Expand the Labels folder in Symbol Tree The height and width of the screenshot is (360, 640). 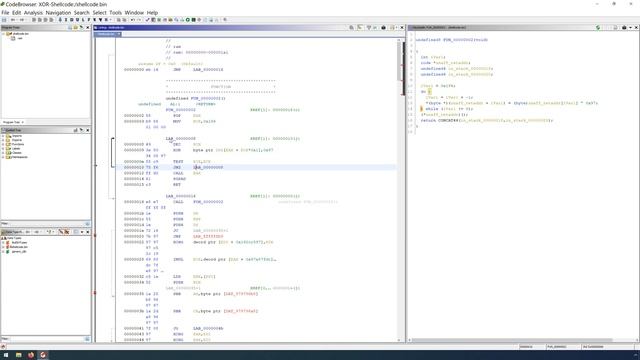click(3, 149)
